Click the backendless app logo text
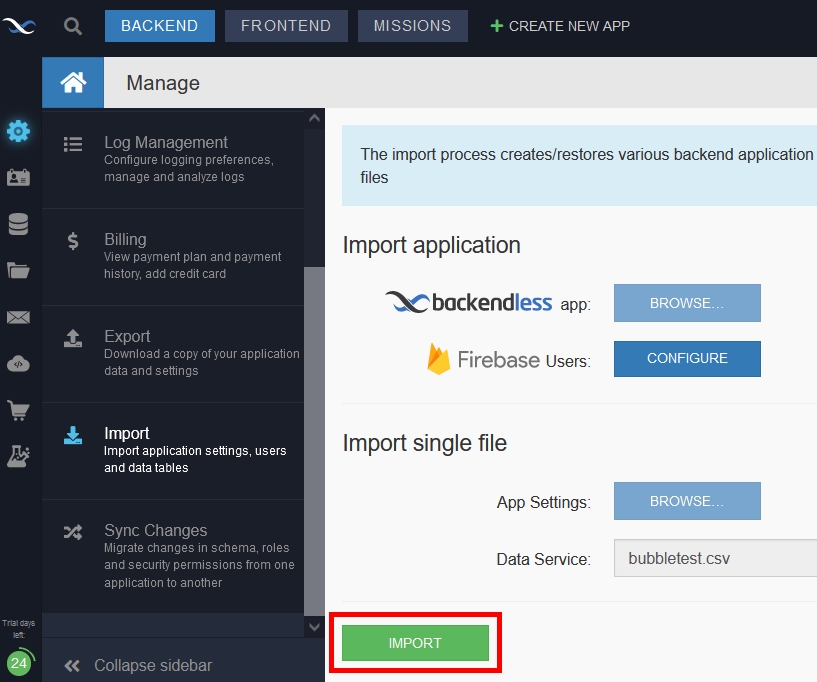817x682 pixels. [492, 302]
